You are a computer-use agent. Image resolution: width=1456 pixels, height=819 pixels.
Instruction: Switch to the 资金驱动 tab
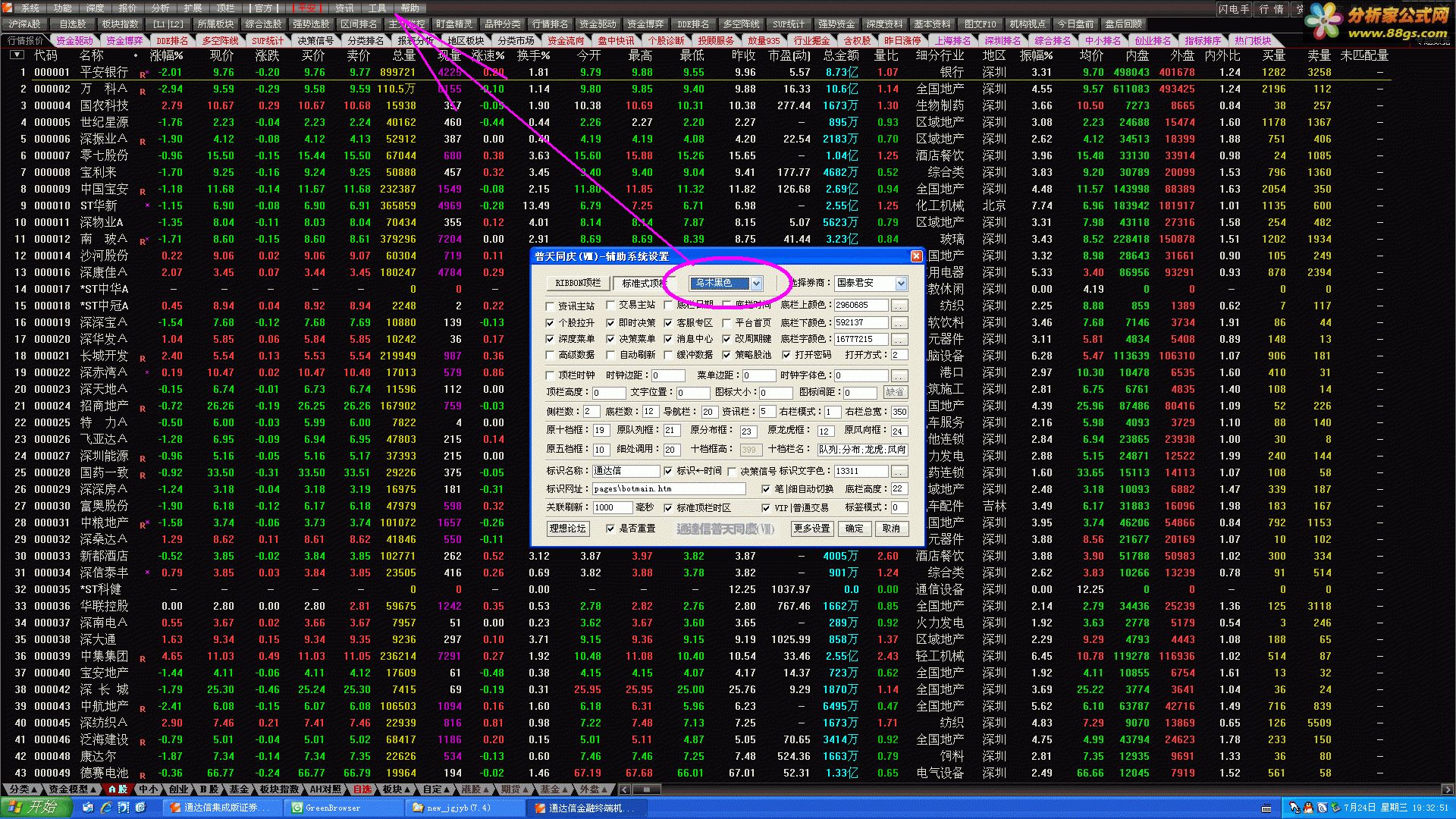[74, 41]
